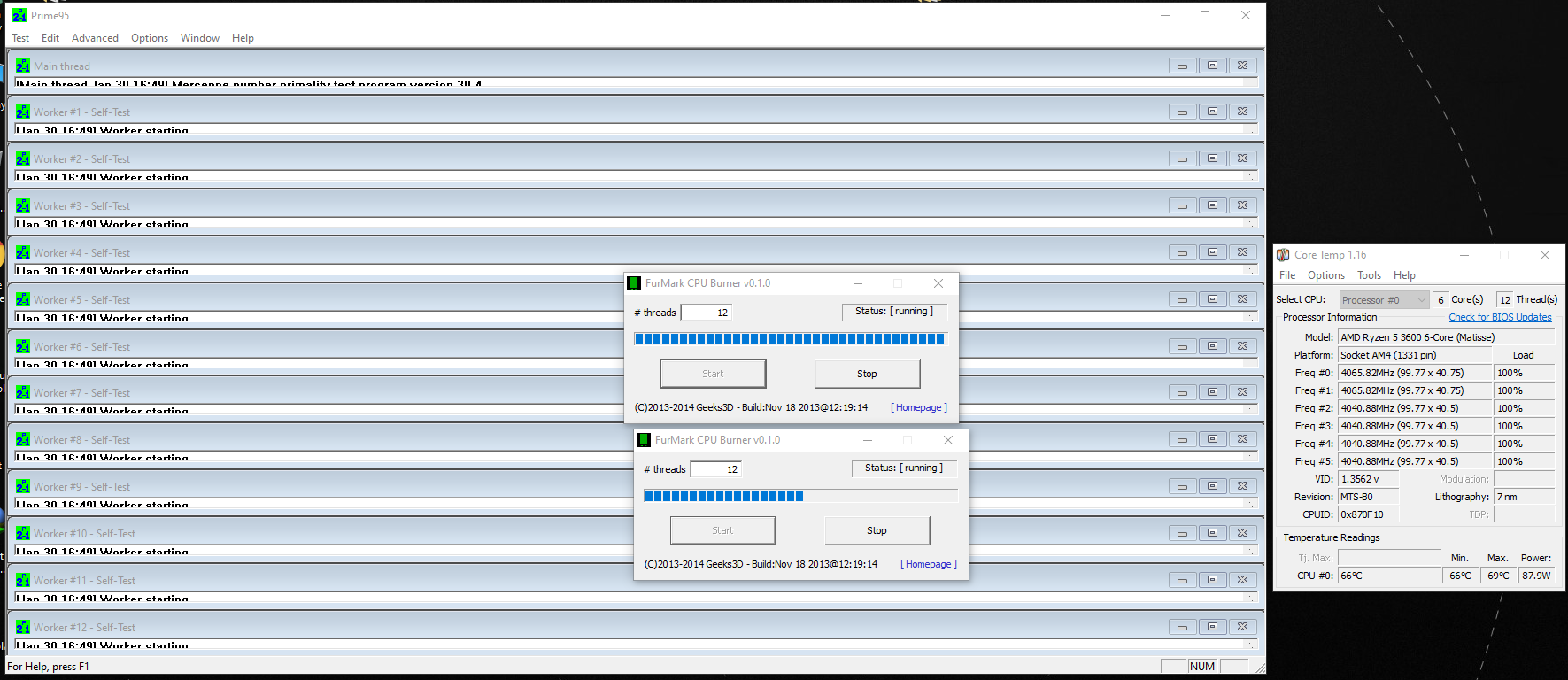Click the lower FurMark CPU Burner title icon
The height and width of the screenshot is (680, 1568).
[x=644, y=440]
